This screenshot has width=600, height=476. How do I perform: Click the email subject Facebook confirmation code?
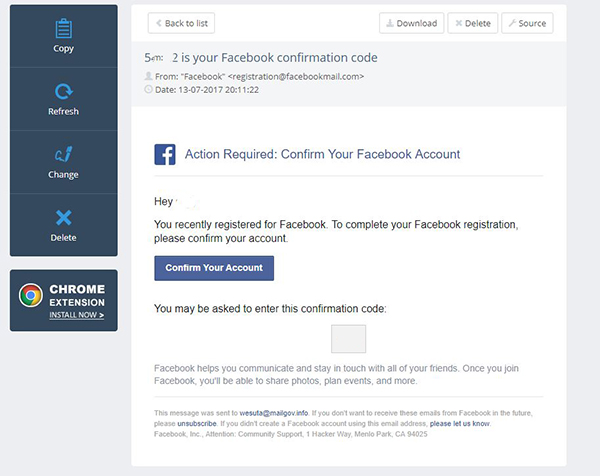261,58
